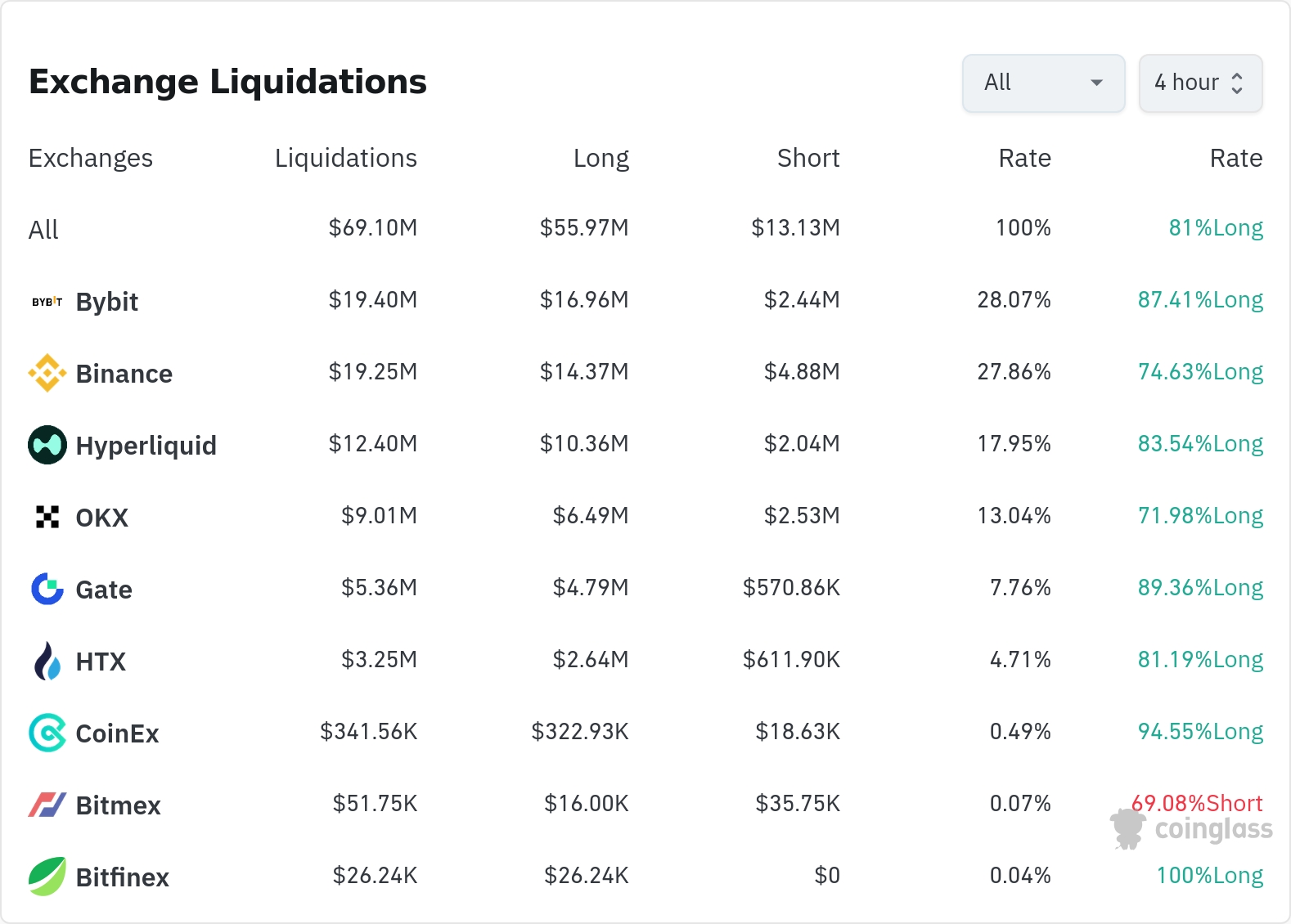The width and height of the screenshot is (1291, 924).
Task: Click the Bitfinex leaf logo icon
Action: coord(47,877)
